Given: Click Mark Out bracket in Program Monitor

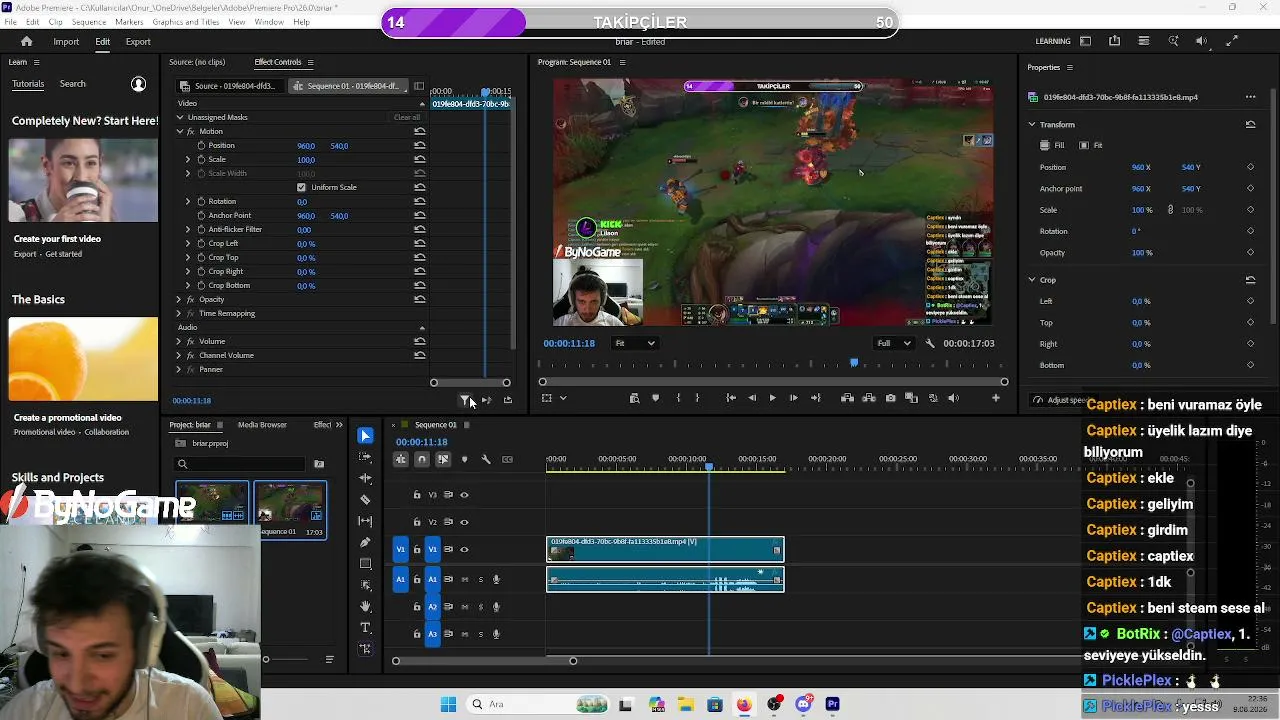Looking at the screenshot, I should coord(697,398).
